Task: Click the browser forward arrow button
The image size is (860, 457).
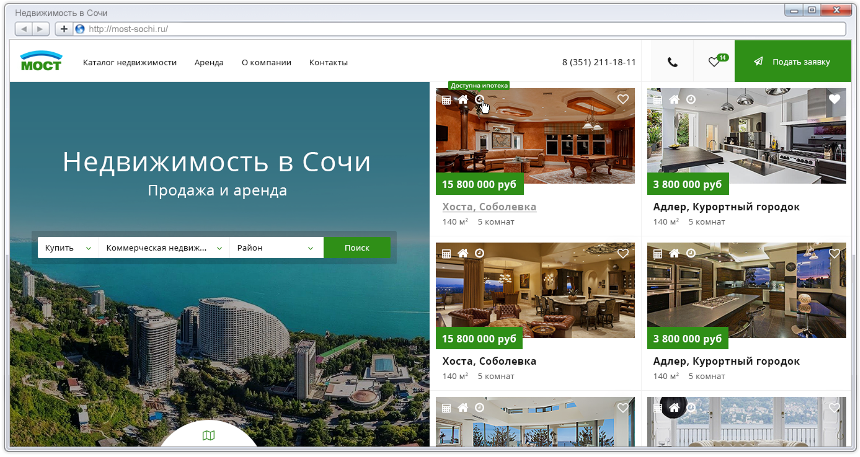Action: (40, 29)
